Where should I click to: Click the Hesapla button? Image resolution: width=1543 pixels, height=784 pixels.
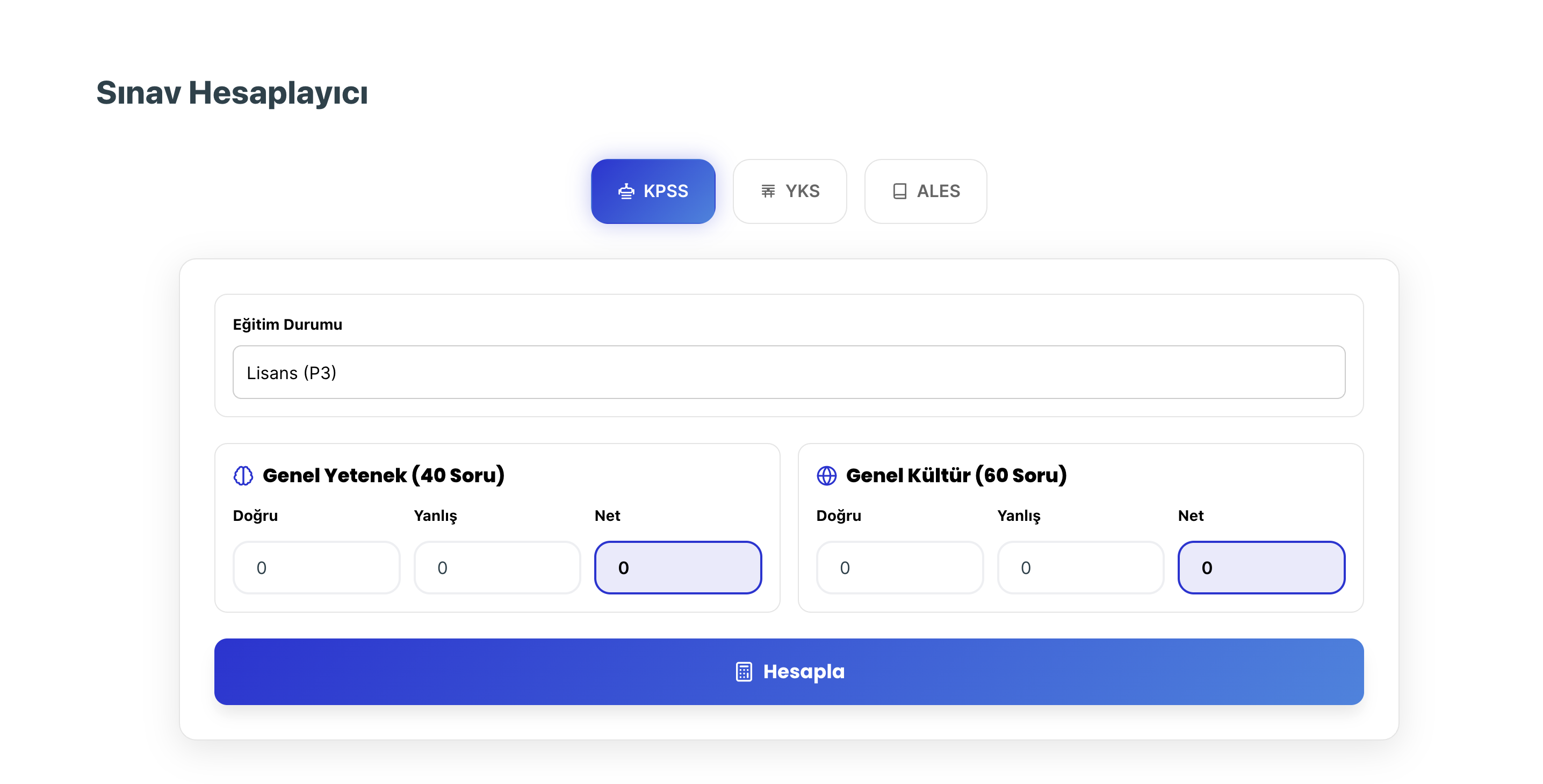(x=789, y=671)
